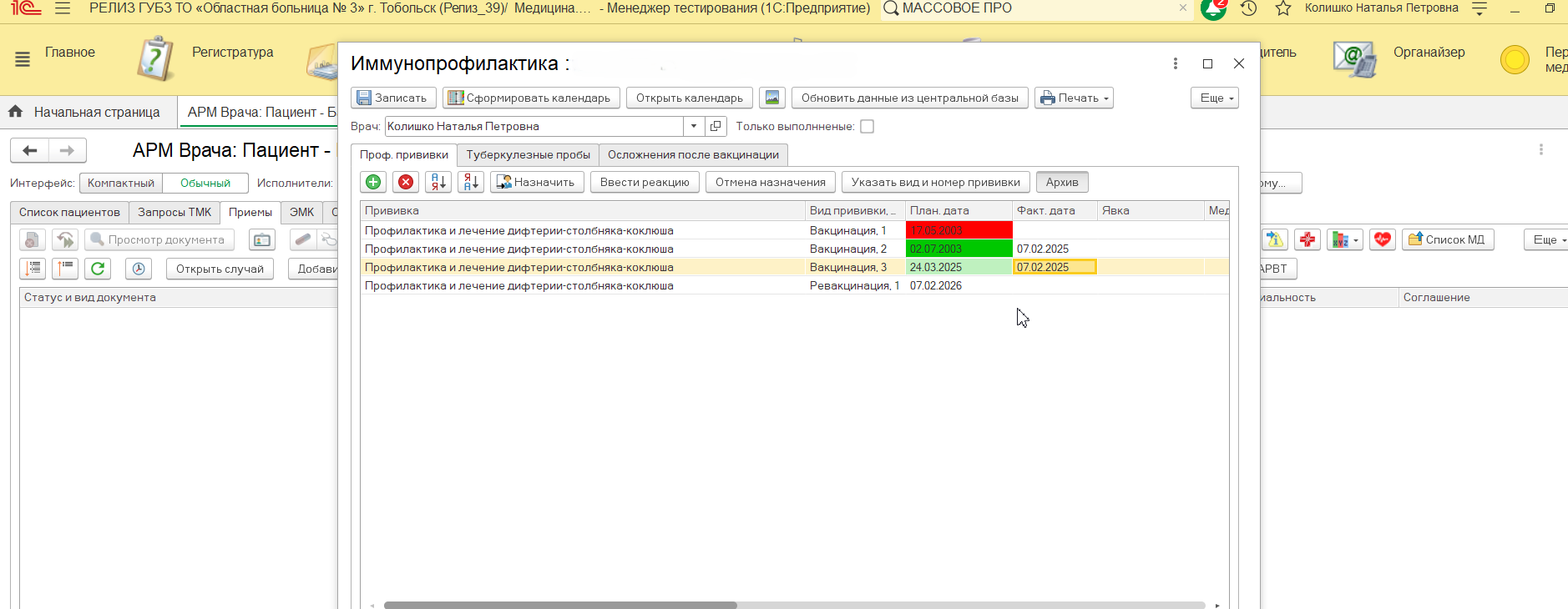Open the notifications bell icon
The width and height of the screenshot is (1568, 609).
coord(1213,9)
